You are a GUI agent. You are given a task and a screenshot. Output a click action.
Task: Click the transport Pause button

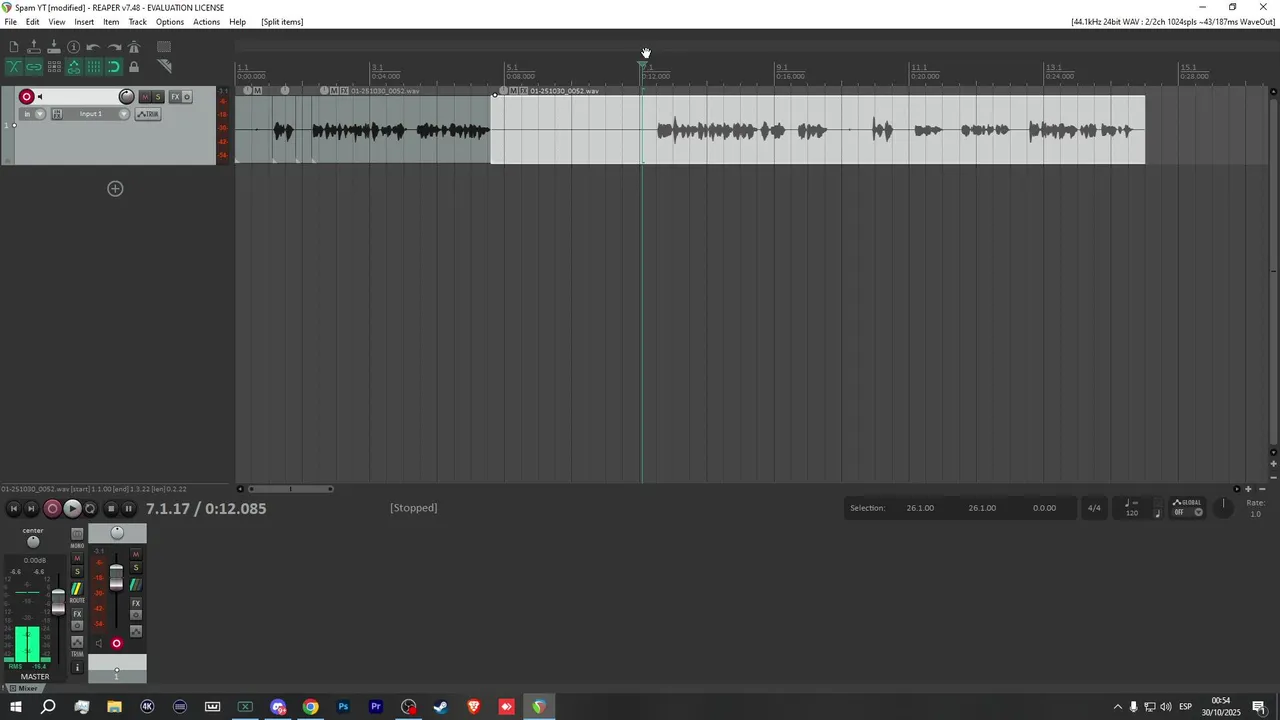128,509
